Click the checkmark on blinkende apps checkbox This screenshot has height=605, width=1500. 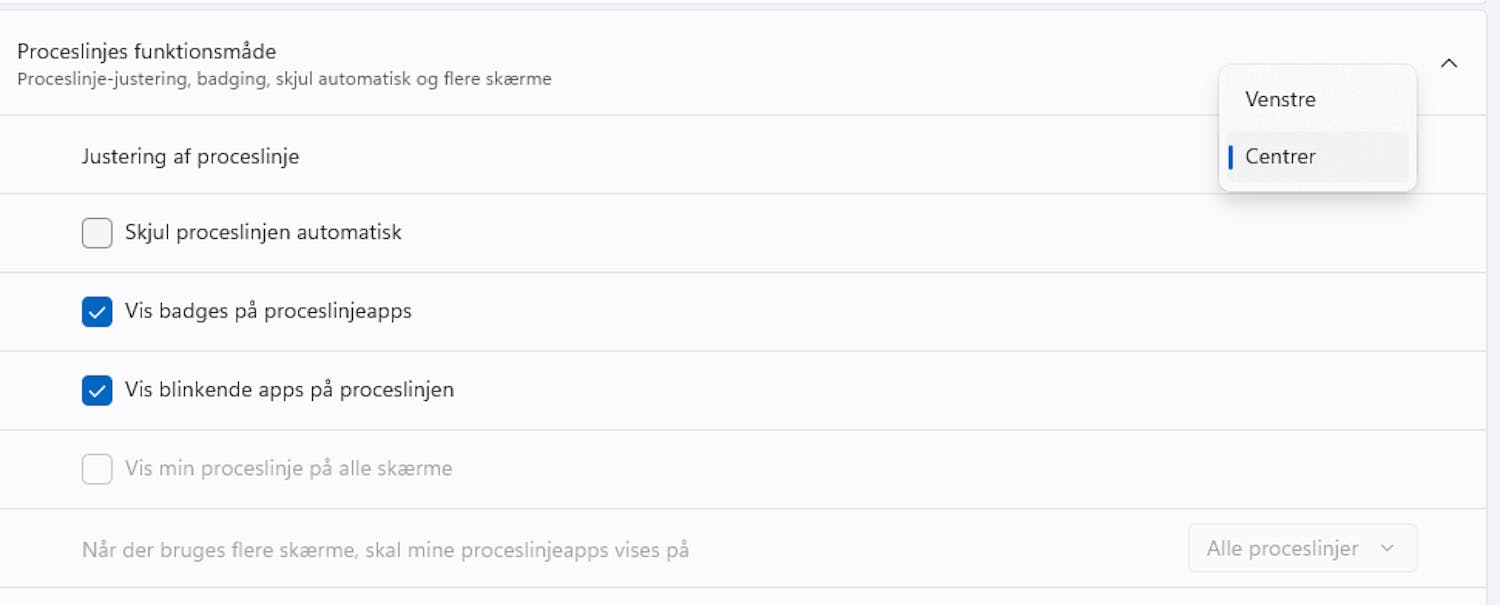(x=96, y=390)
